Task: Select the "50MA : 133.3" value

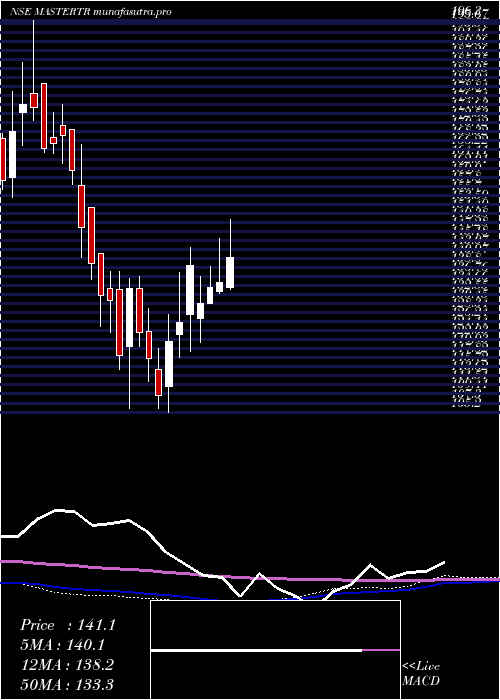Action: [68, 684]
